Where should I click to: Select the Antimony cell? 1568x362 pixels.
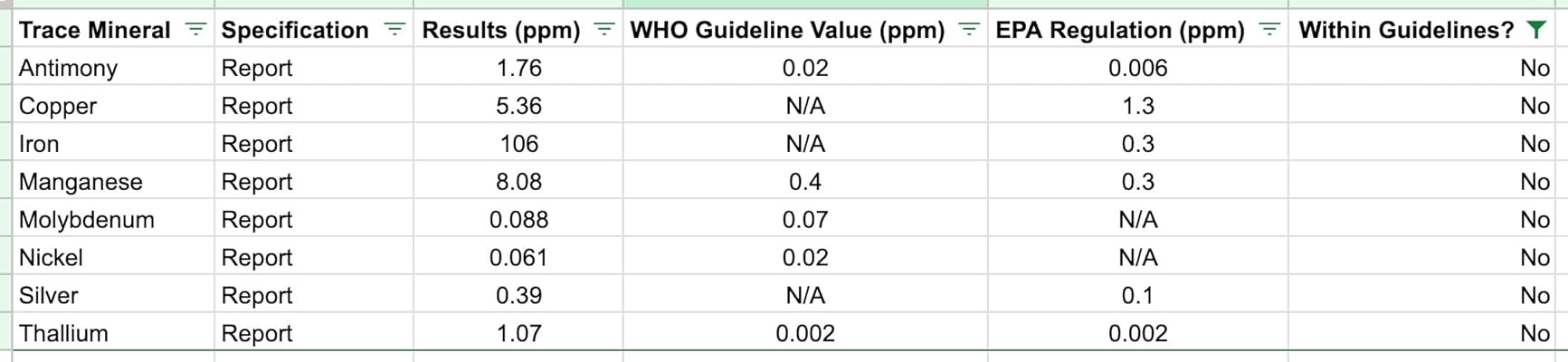click(69, 68)
